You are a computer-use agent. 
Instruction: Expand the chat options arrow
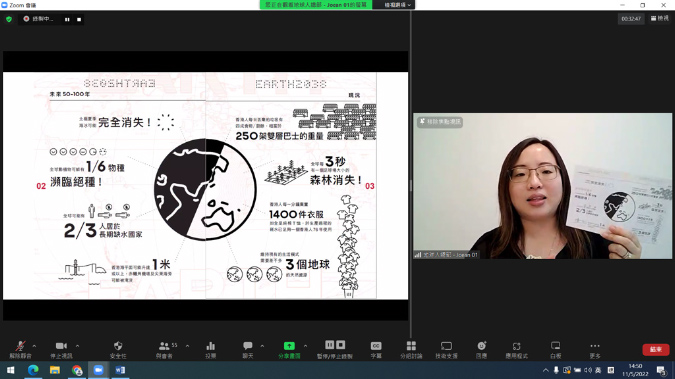[262, 346]
